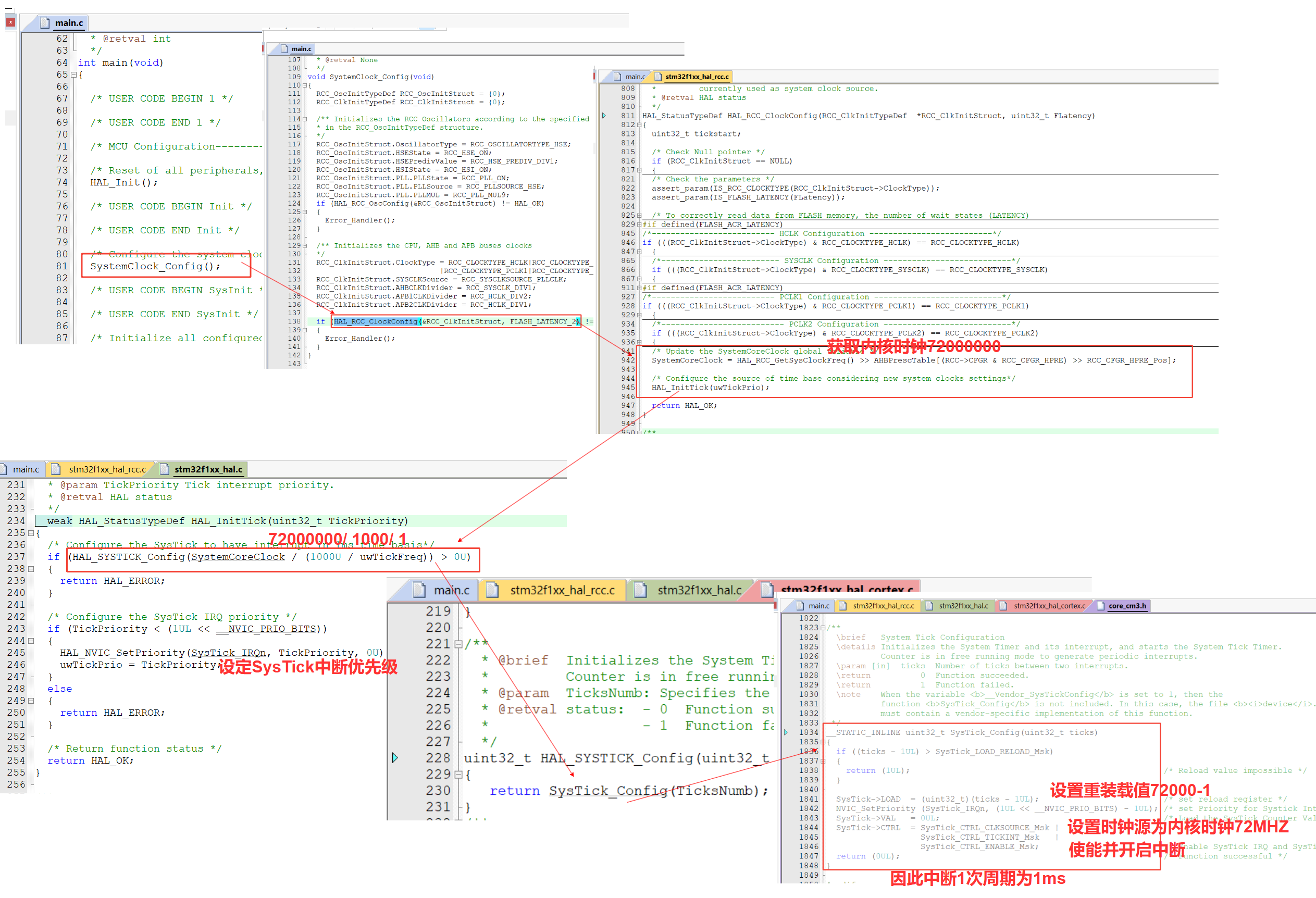Expand the collapsed block at line 817
This screenshot has width=1316, height=898.
click(x=639, y=170)
